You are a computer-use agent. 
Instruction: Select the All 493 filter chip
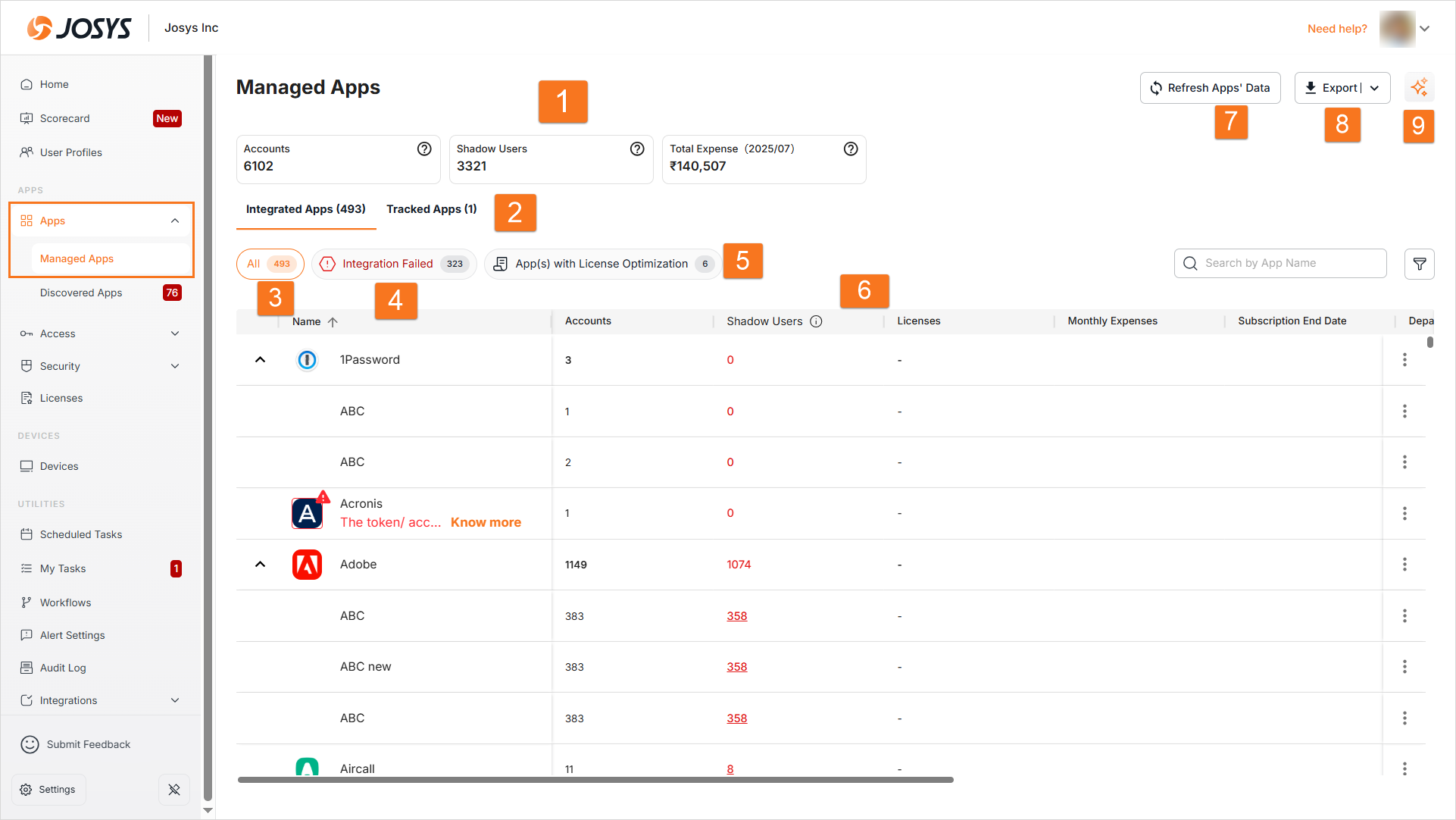coord(270,264)
